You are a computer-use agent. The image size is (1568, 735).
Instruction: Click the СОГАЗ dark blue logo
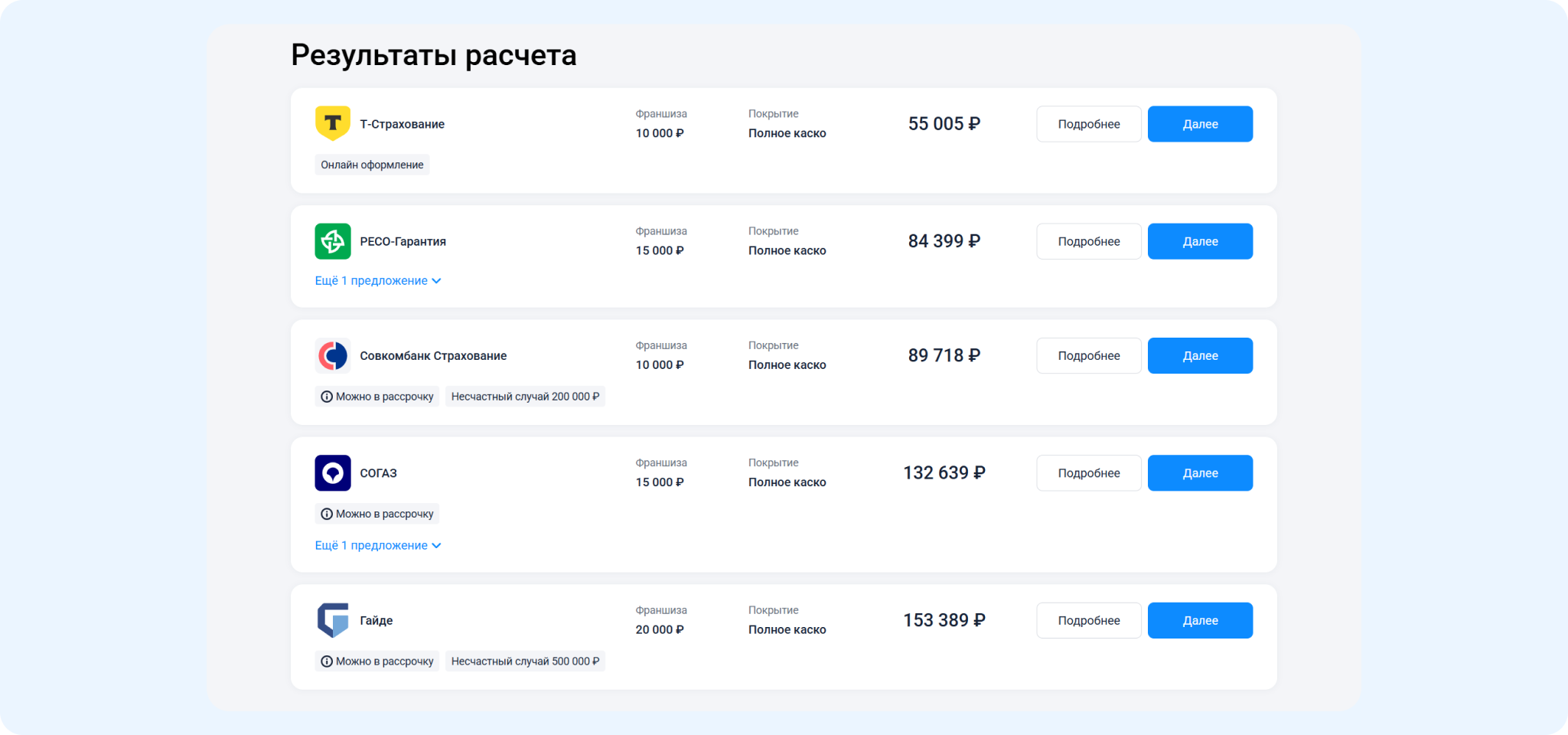(x=333, y=473)
